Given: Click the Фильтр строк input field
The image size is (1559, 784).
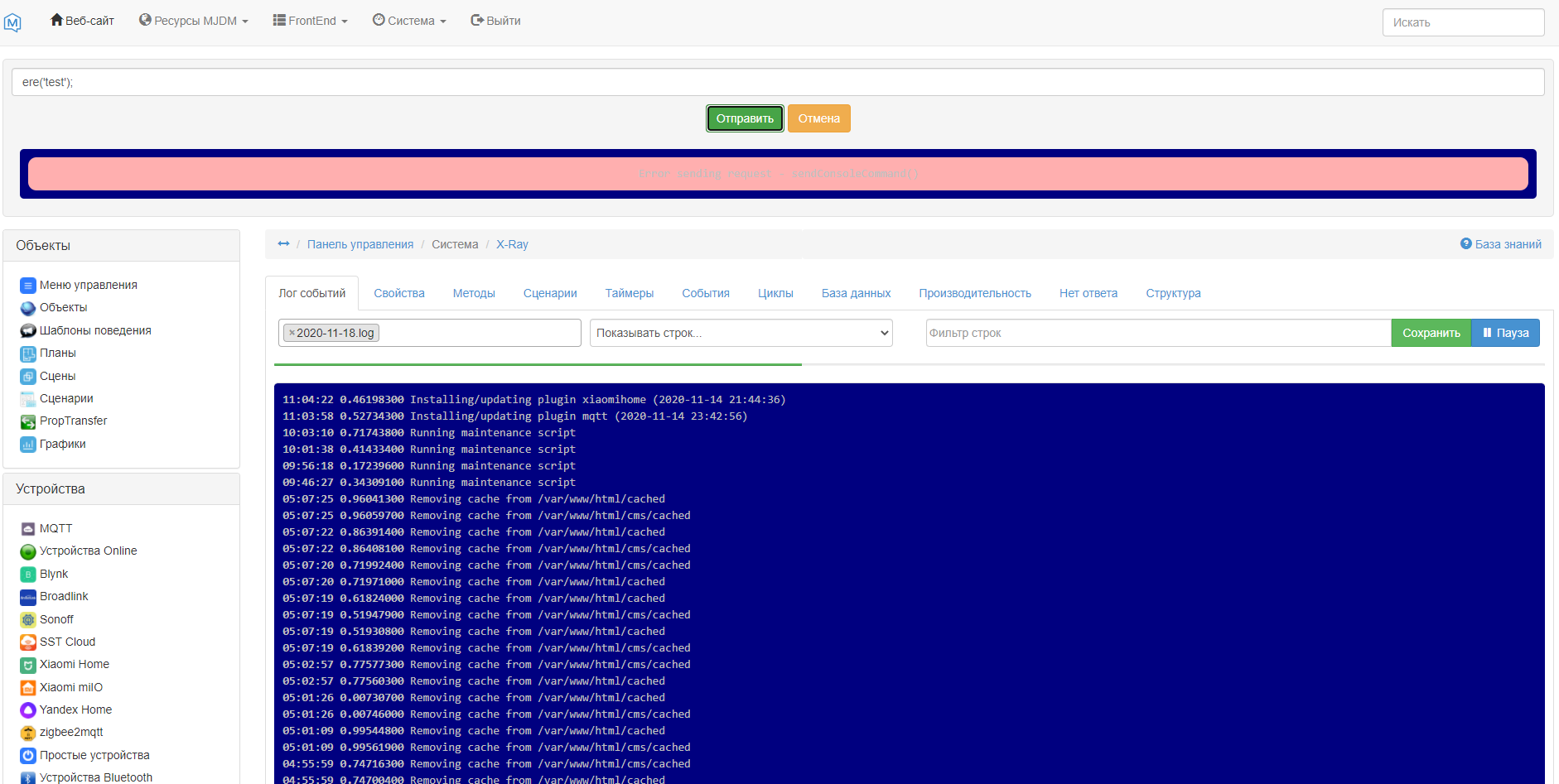Looking at the screenshot, I should (1157, 333).
